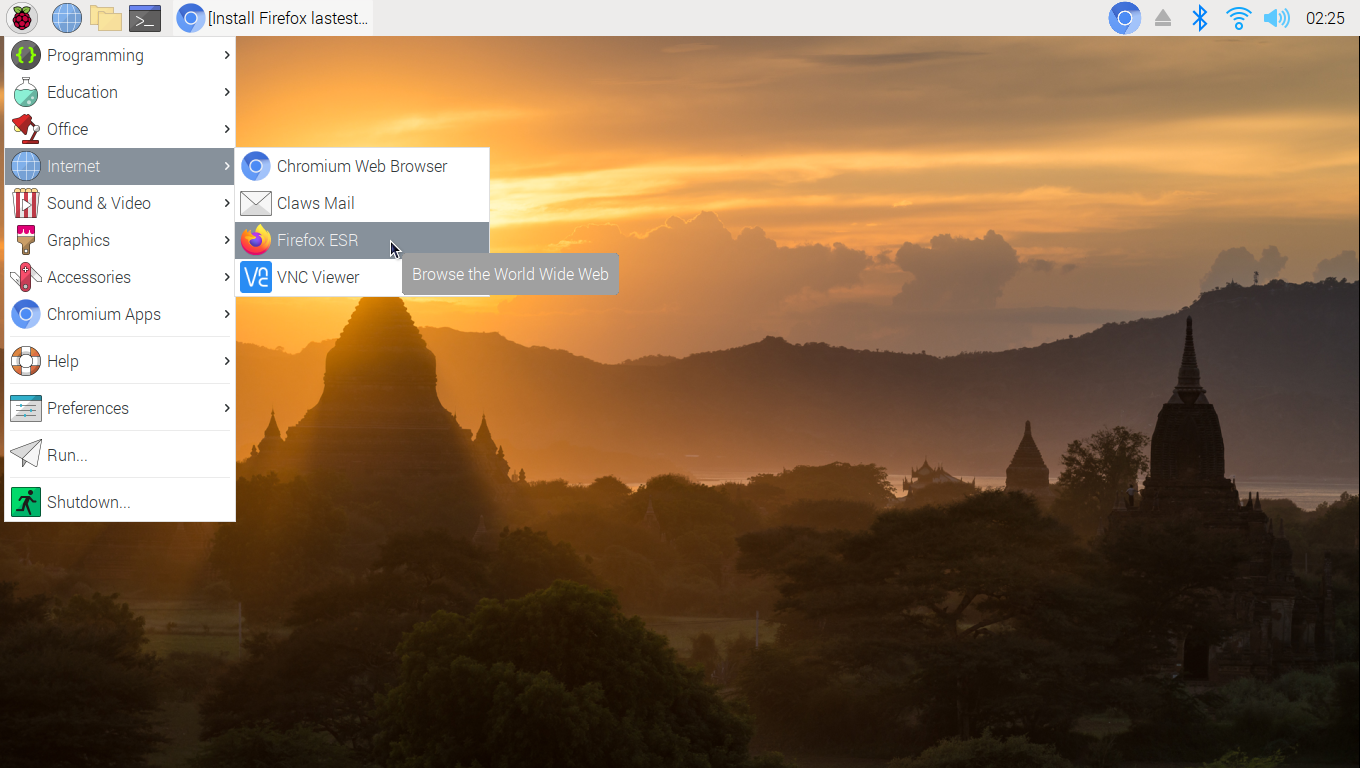Open the Bluetooth status icon
The width and height of the screenshot is (1360, 768).
pyautogui.click(x=1200, y=17)
